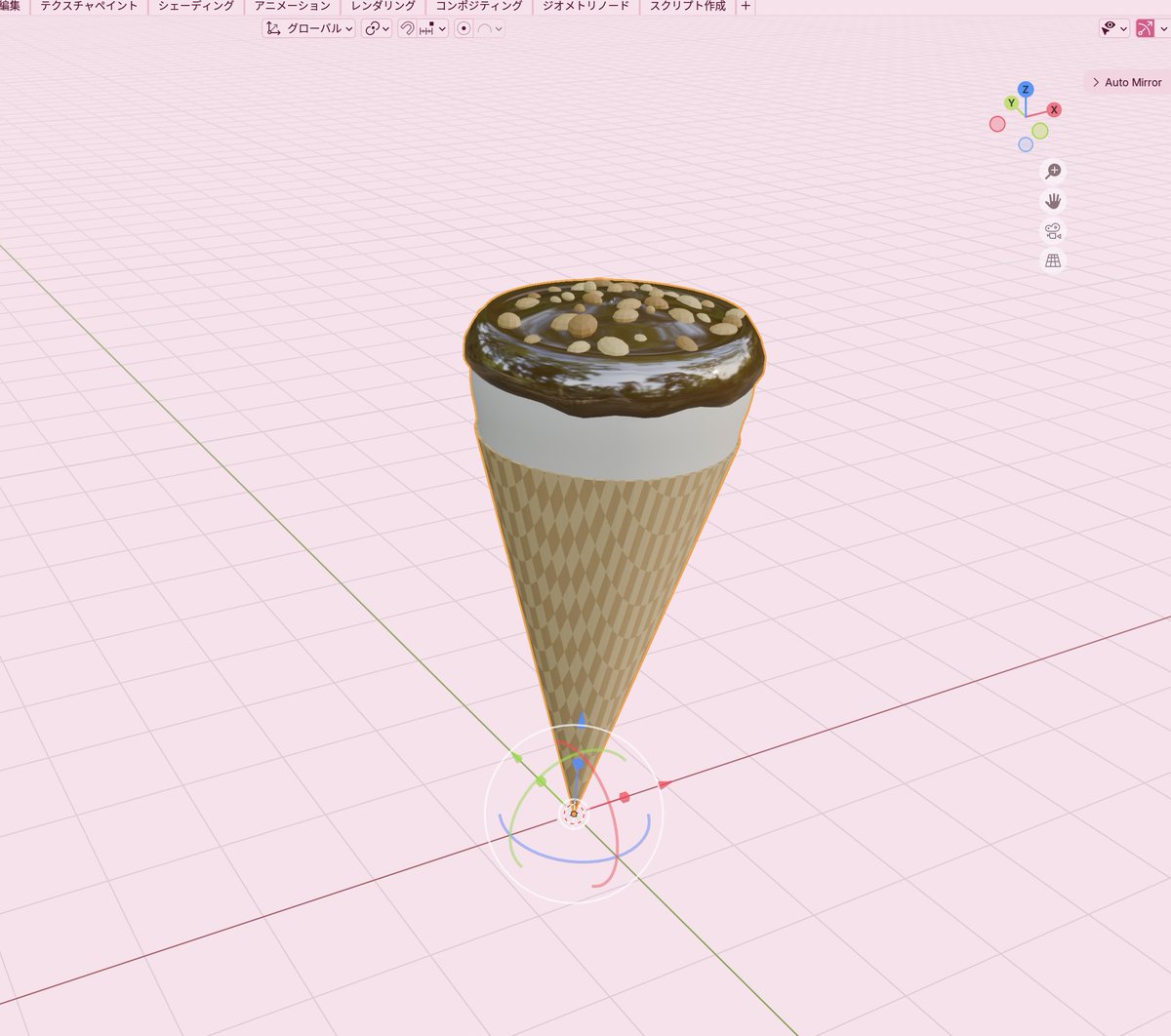Open the proportional falloff dropdown

click(490, 29)
